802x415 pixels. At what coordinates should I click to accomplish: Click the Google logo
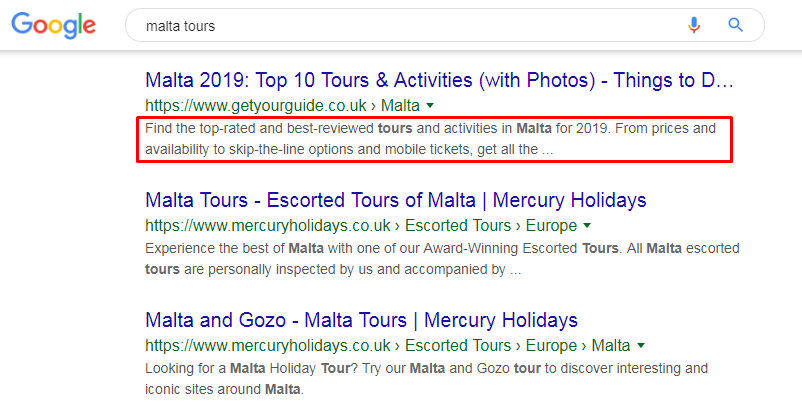[x=54, y=26]
